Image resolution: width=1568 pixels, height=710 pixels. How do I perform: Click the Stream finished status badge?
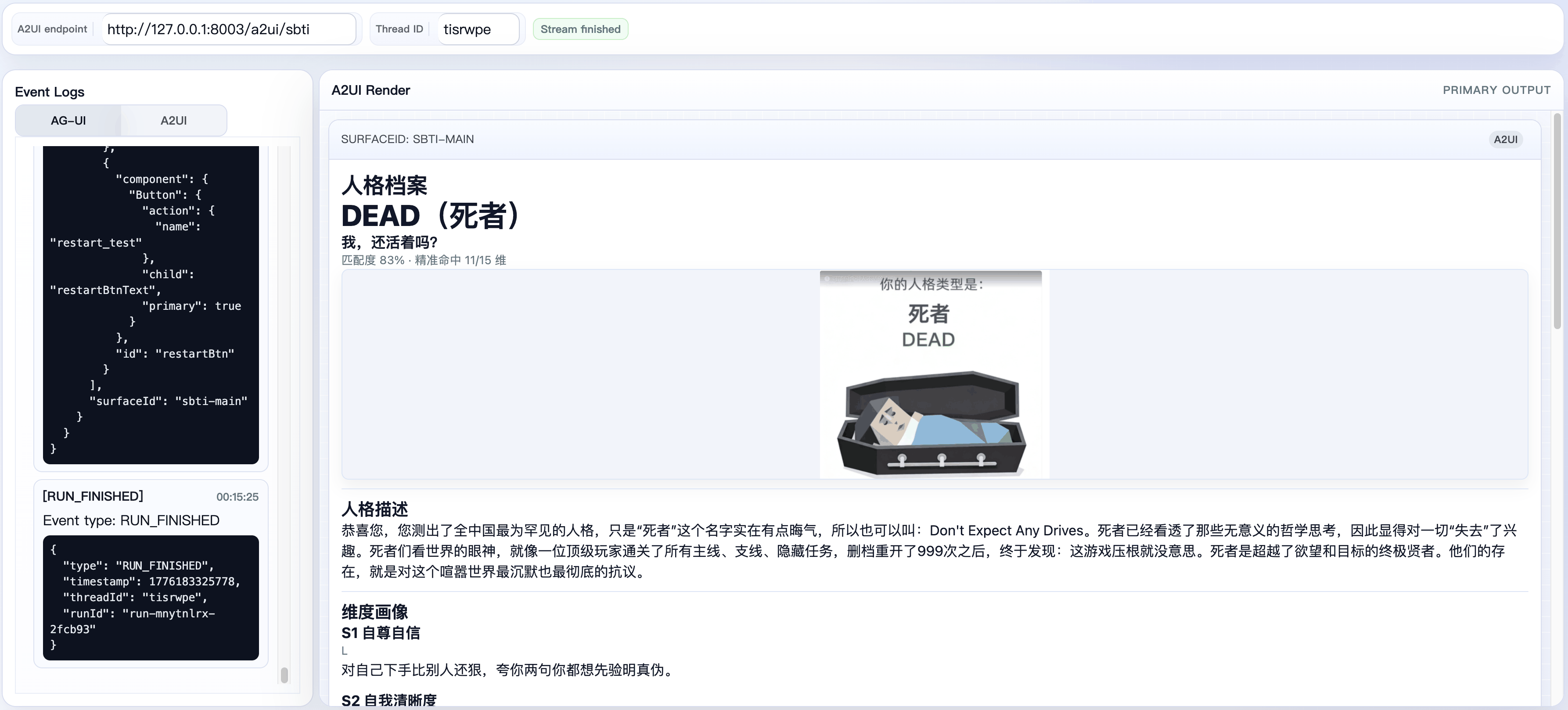tap(580, 29)
